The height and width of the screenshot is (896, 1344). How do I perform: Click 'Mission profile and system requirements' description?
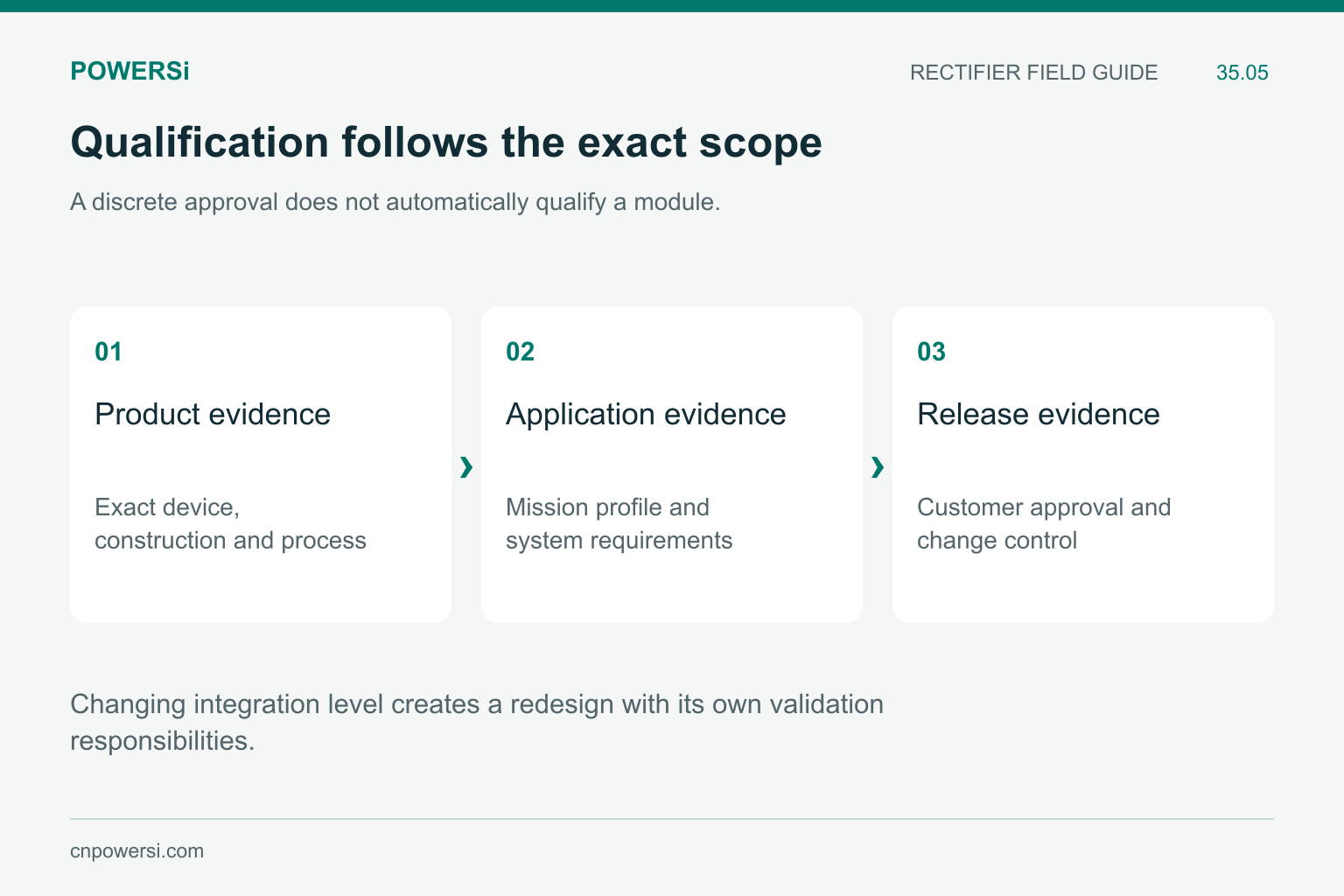tap(619, 523)
